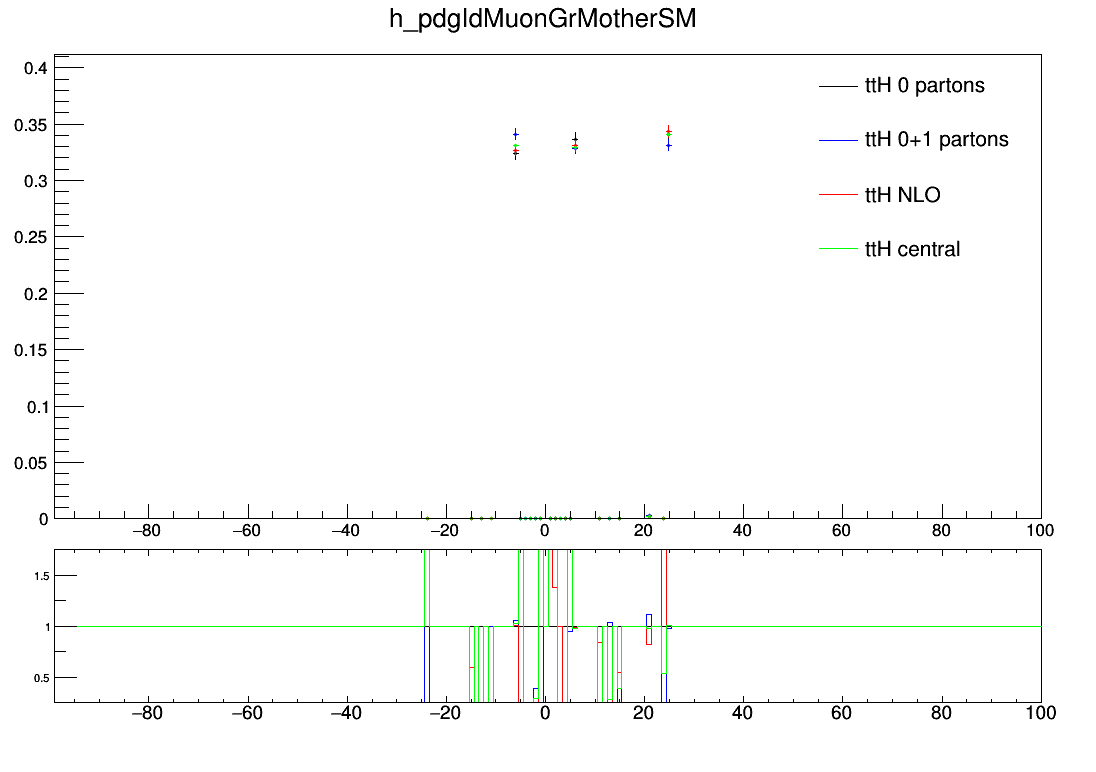Screen dimensions: 1096x772
Task: Click the 0.2 label on upper y-axis
Action: pos(36,294)
